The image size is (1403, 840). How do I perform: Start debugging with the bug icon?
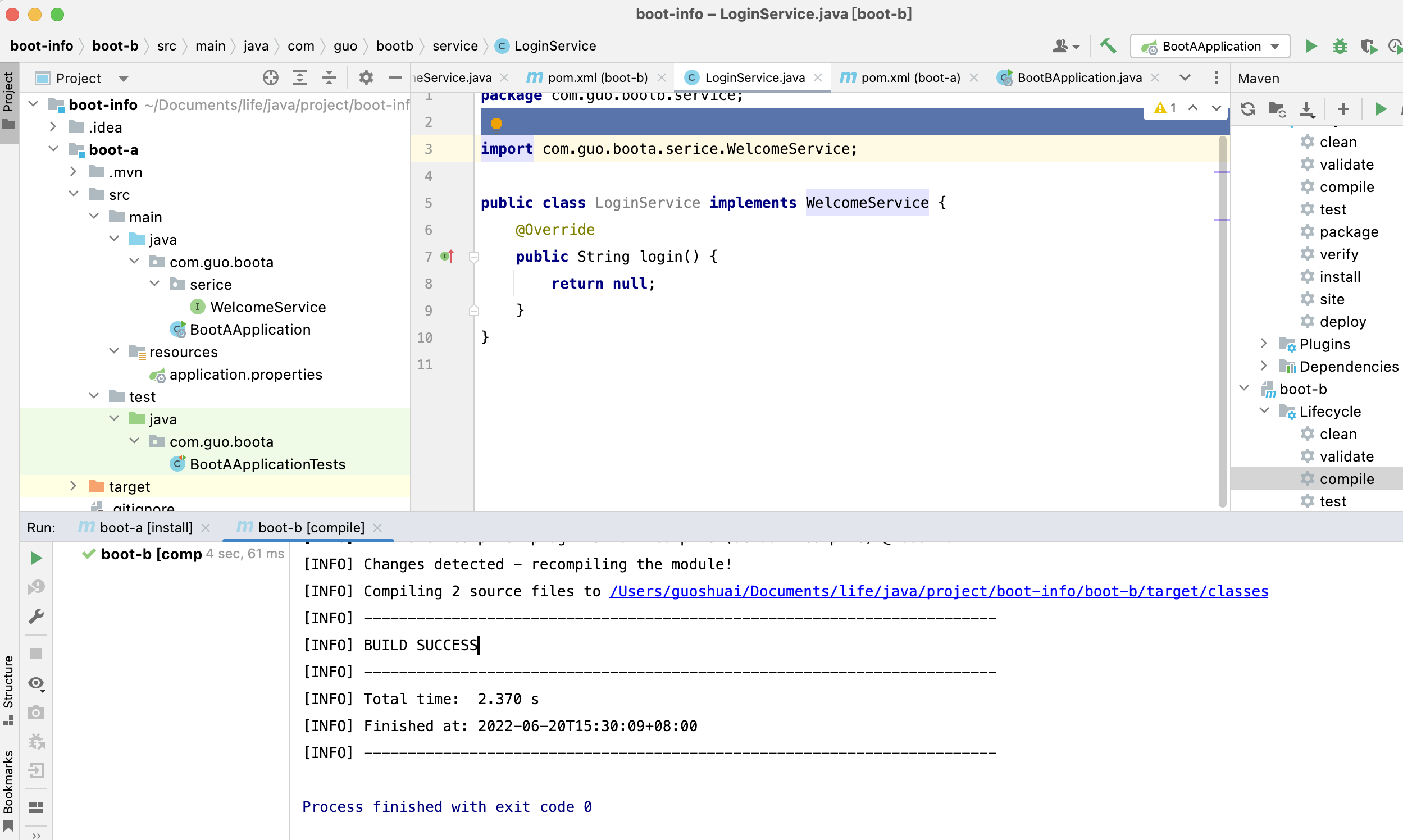pyautogui.click(x=1340, y=46)
